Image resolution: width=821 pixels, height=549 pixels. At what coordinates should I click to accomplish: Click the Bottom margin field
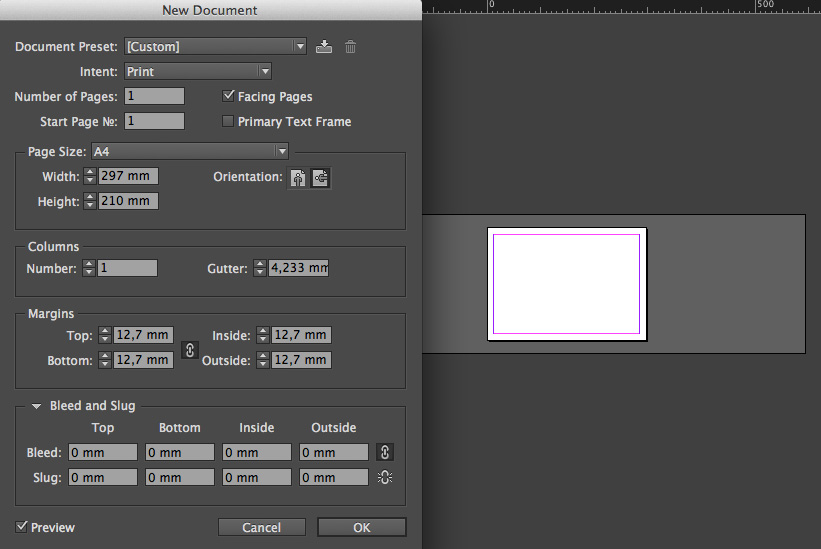tap(143, 360)
